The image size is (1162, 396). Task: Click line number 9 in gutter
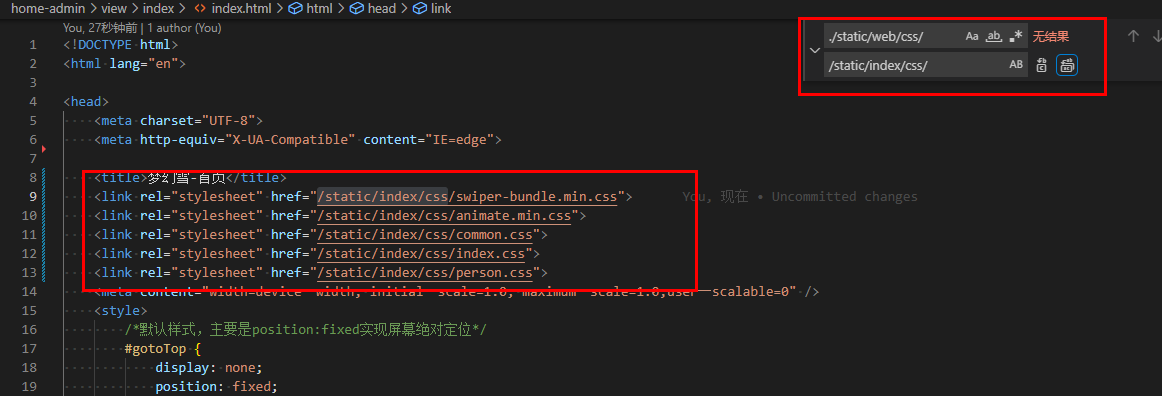(x=33, y=197)
